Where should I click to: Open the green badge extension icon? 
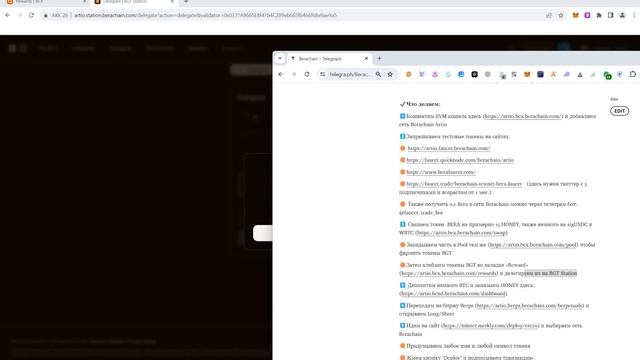tap(607, 75)
